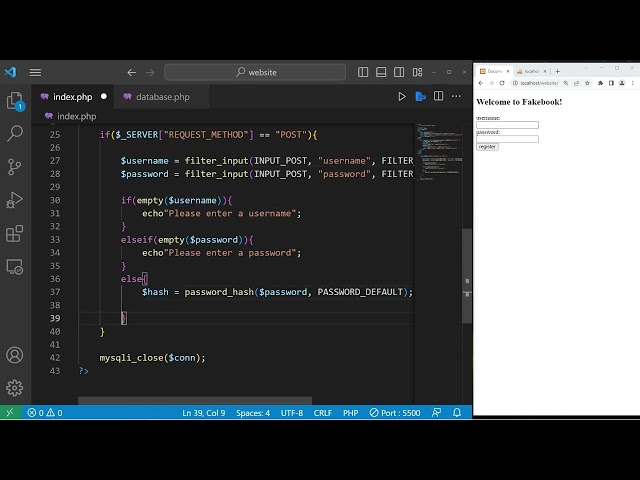This screenshot has width=640, height=480.
Task: Open the Extensions view
Action: [15, 233]
